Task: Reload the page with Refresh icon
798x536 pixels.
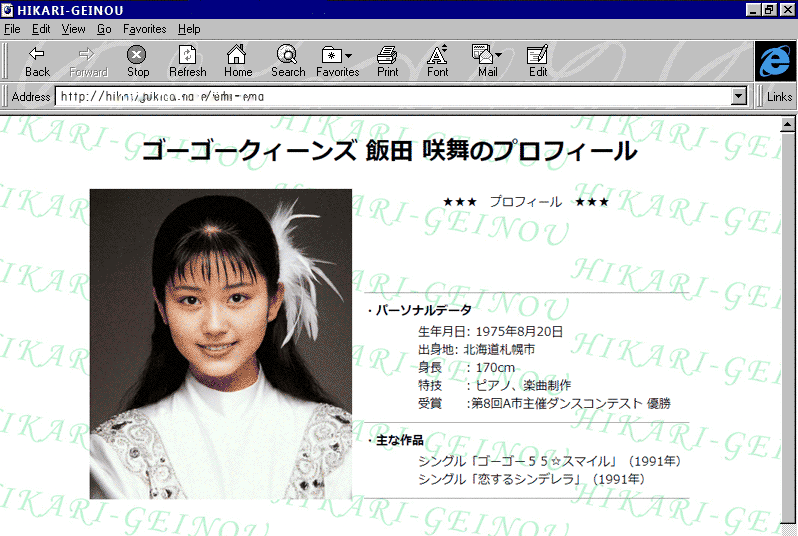Action: pos(187,54)
